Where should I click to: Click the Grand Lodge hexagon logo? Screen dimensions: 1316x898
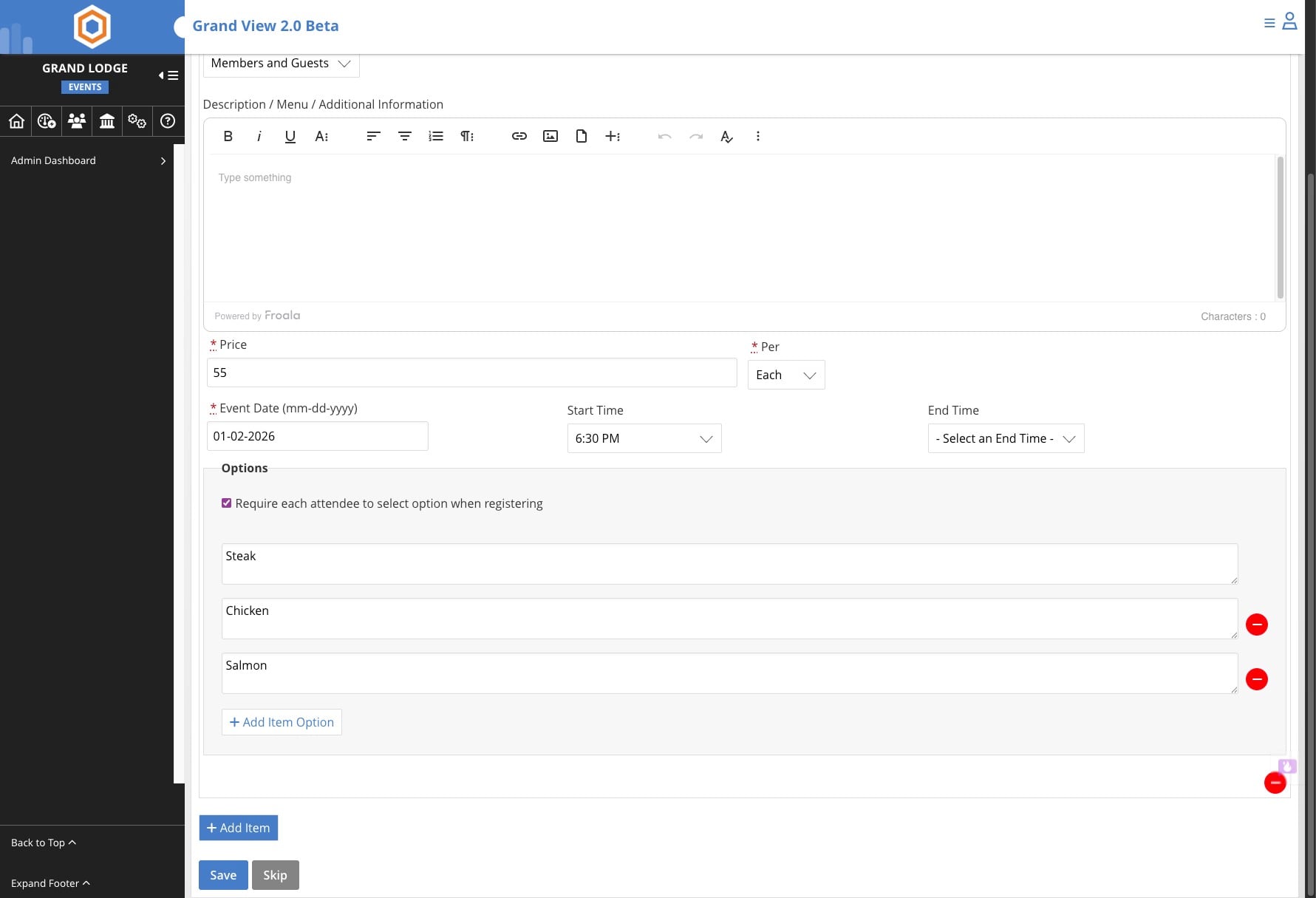[92, 27]
